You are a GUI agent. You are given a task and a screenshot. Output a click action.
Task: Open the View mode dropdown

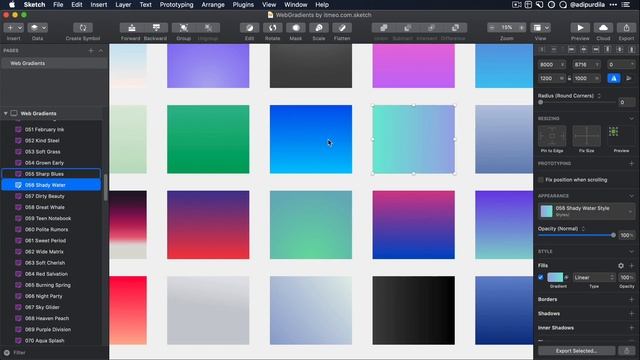click(541, 28)
